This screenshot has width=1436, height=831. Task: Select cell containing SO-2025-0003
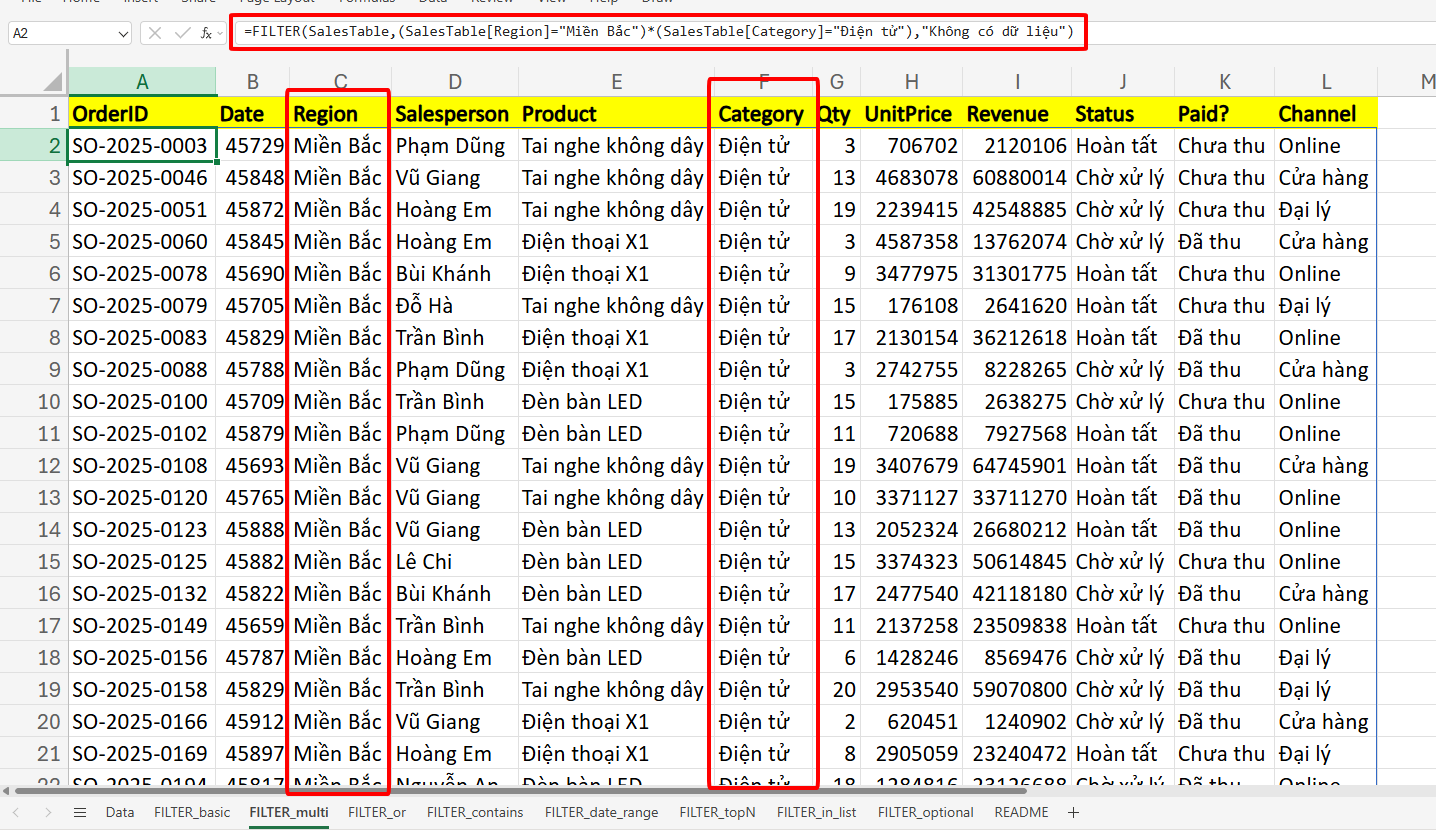pos(142,146)
